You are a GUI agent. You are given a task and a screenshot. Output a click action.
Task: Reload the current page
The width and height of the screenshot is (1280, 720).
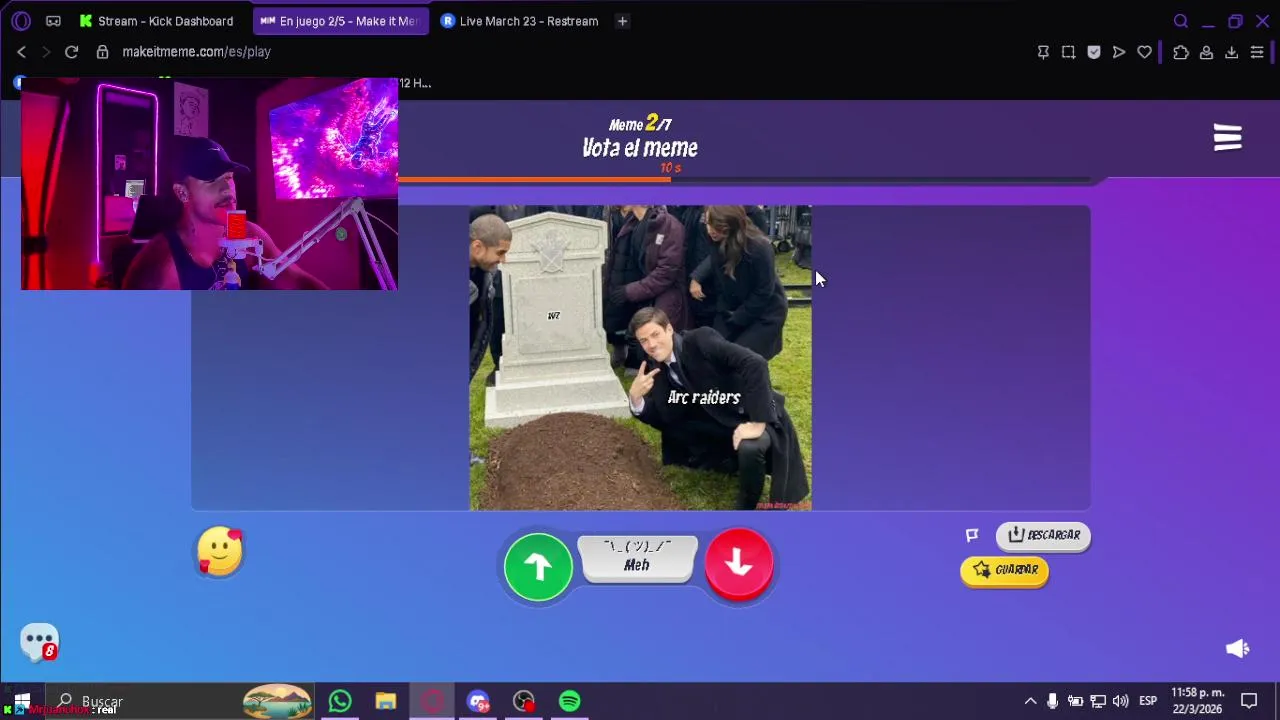pyautogui.click(x=71, y=52)
